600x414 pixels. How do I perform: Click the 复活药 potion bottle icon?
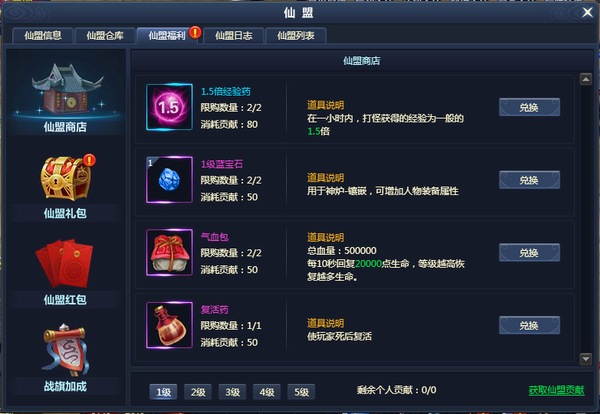(169, 325)
